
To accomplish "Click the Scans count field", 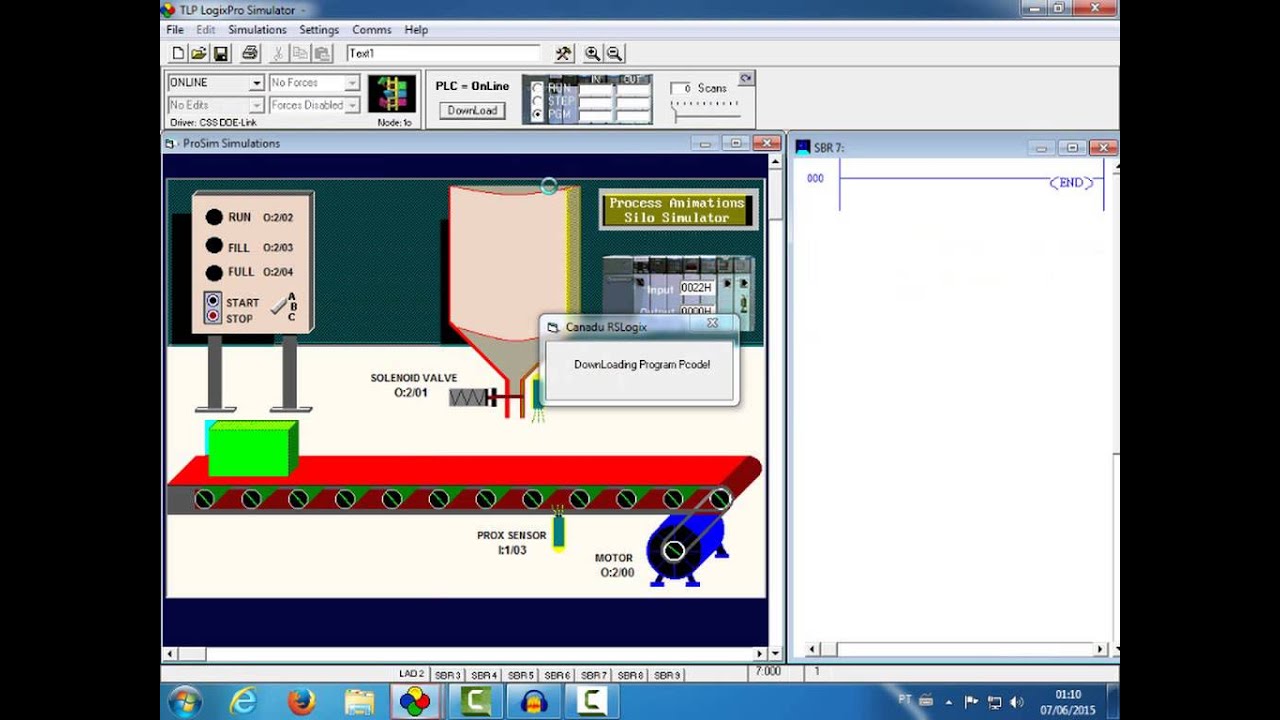I will point(680,88).
